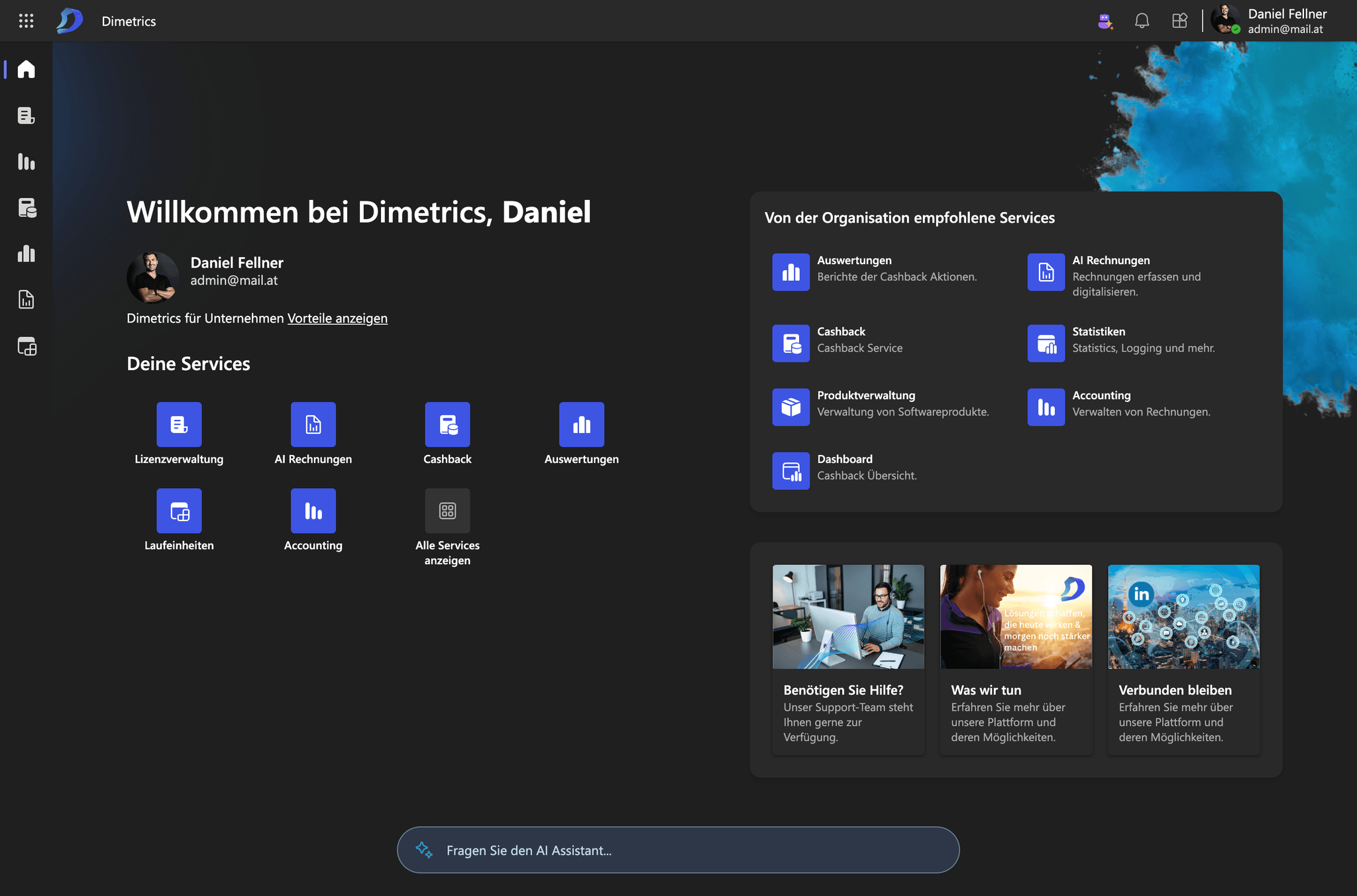1357x896 pixels.
Task: Open the notifications bell
Action: (1142, 21)
